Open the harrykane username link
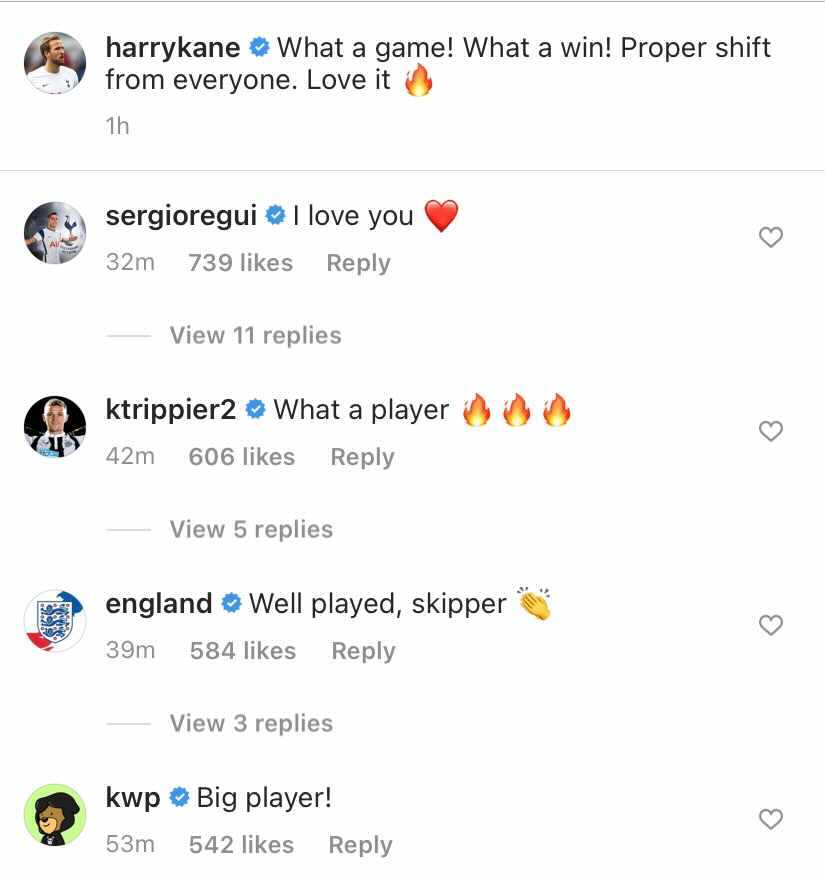This screenshot has height=882, width=825. (x=172, y=48)
